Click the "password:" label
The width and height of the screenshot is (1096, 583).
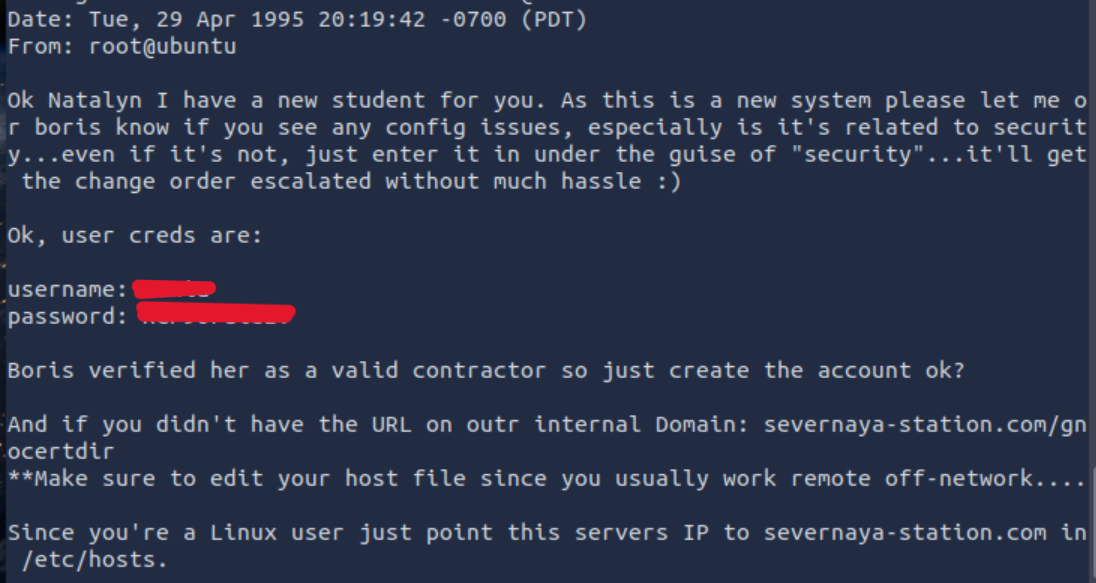(69, 317)
